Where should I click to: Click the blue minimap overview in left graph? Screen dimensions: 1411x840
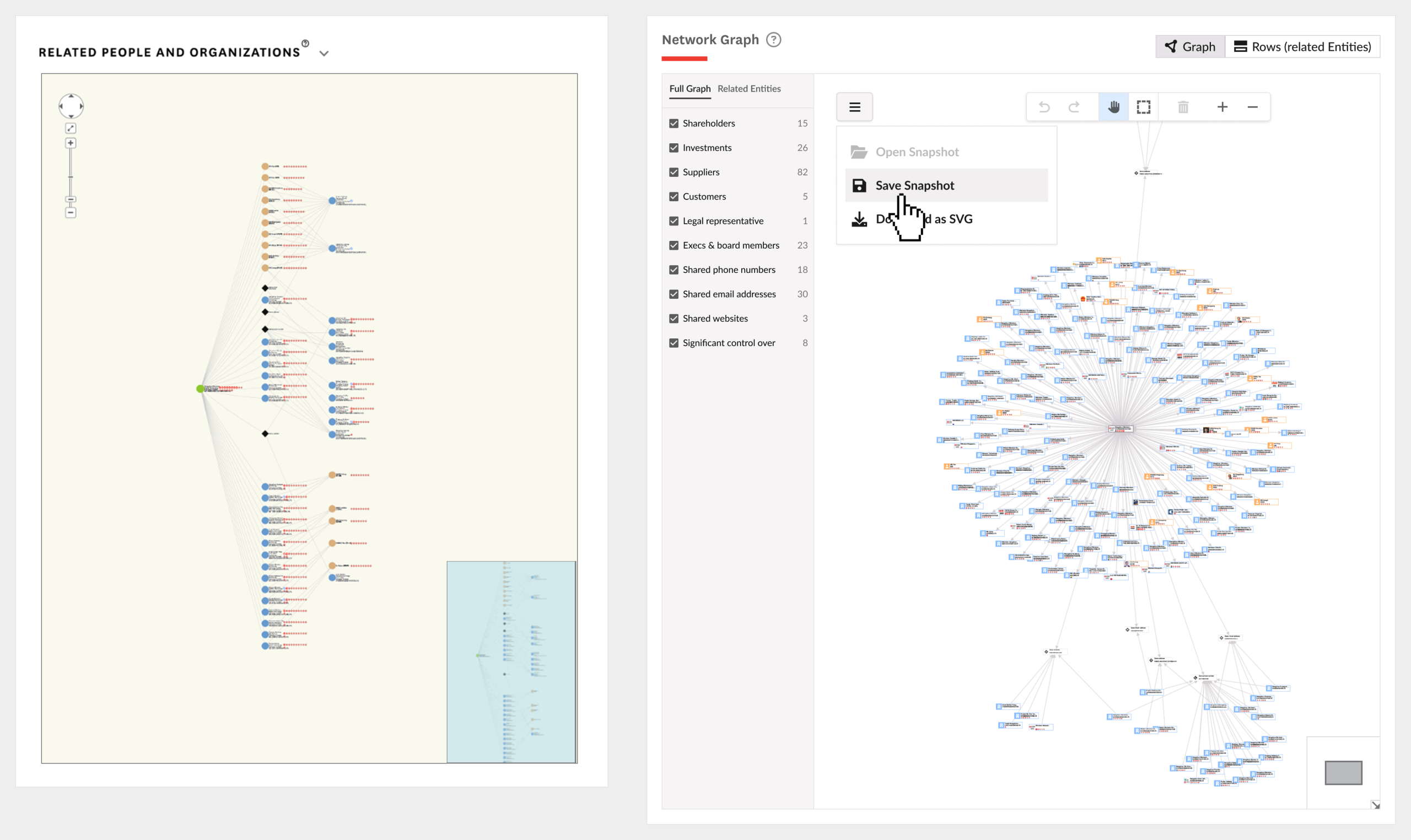pos(511,662)
